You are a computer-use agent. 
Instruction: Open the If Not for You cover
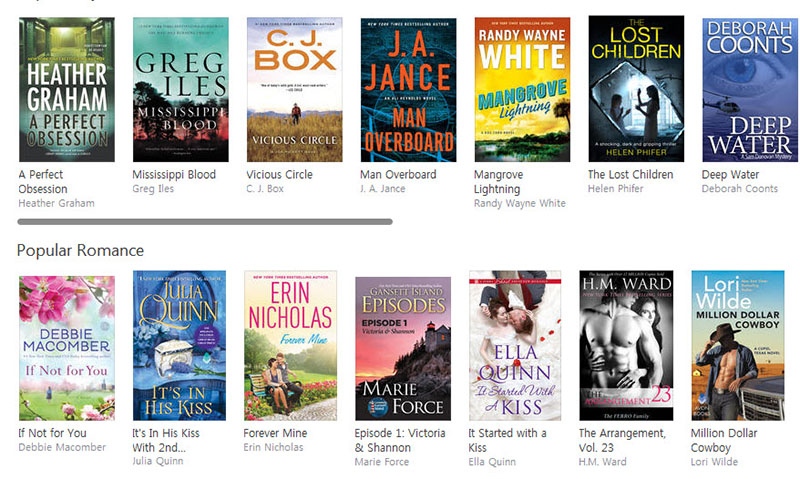(67, 348)
